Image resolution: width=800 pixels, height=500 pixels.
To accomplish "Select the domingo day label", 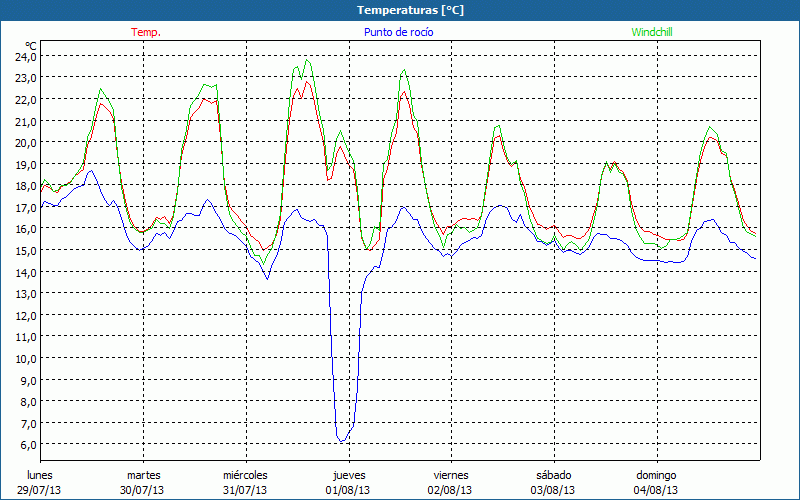I will 656,475.
